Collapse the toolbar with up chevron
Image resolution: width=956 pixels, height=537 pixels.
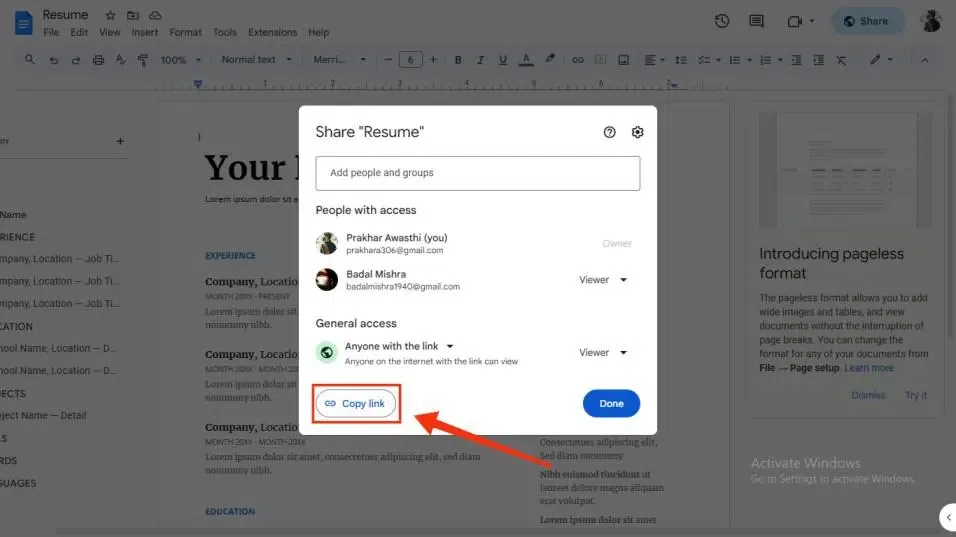pyautogui.click(x=925, y=60)
